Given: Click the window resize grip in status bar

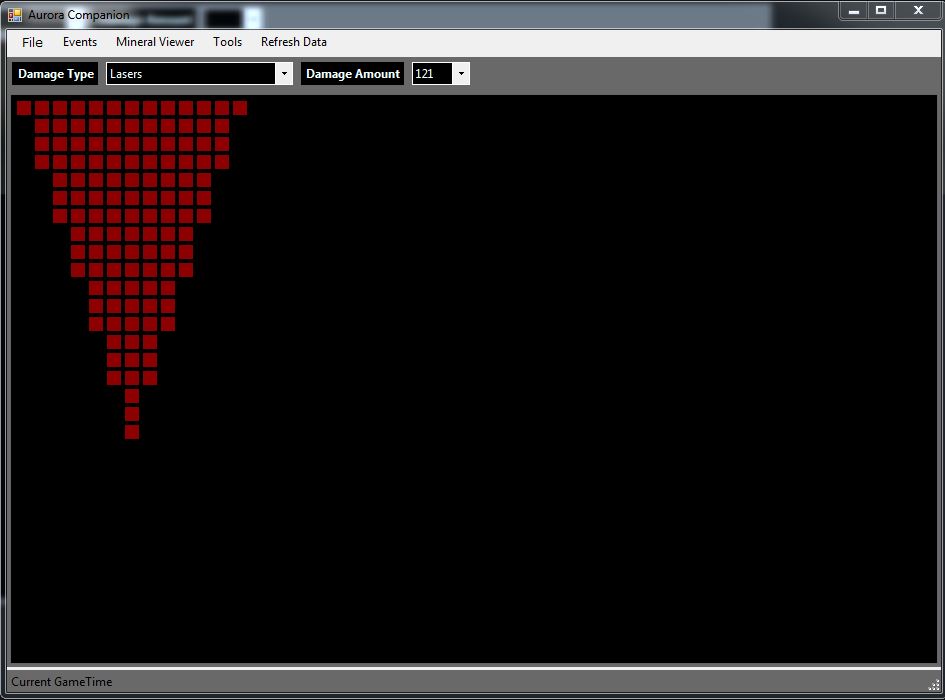Looking at the screenshot, I should [x=934, y=685].
